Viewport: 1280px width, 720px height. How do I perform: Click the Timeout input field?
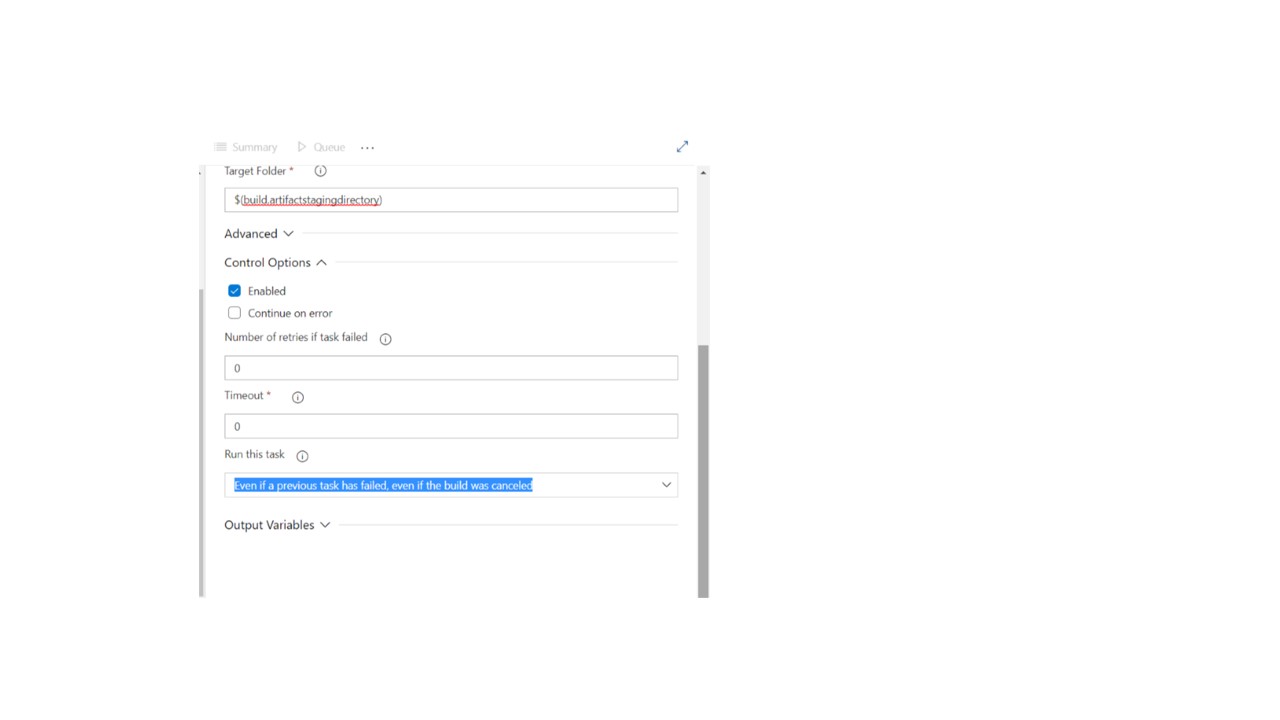(x=451, y=426)
